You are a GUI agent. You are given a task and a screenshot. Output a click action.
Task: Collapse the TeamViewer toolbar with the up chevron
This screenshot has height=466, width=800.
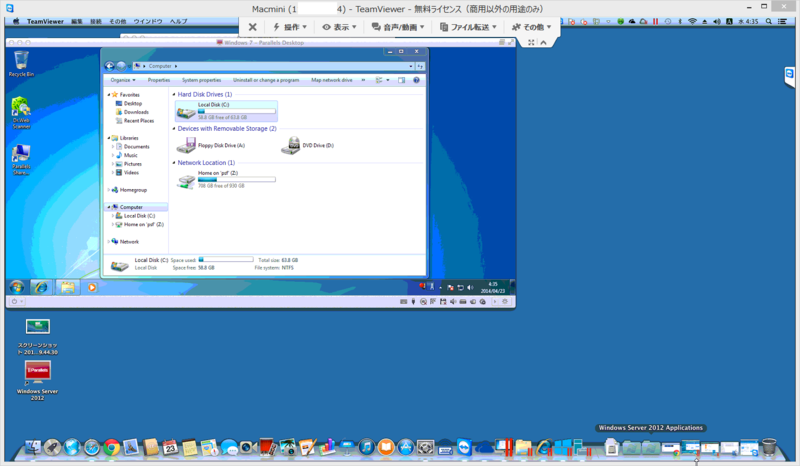click(x=543, y=42)
